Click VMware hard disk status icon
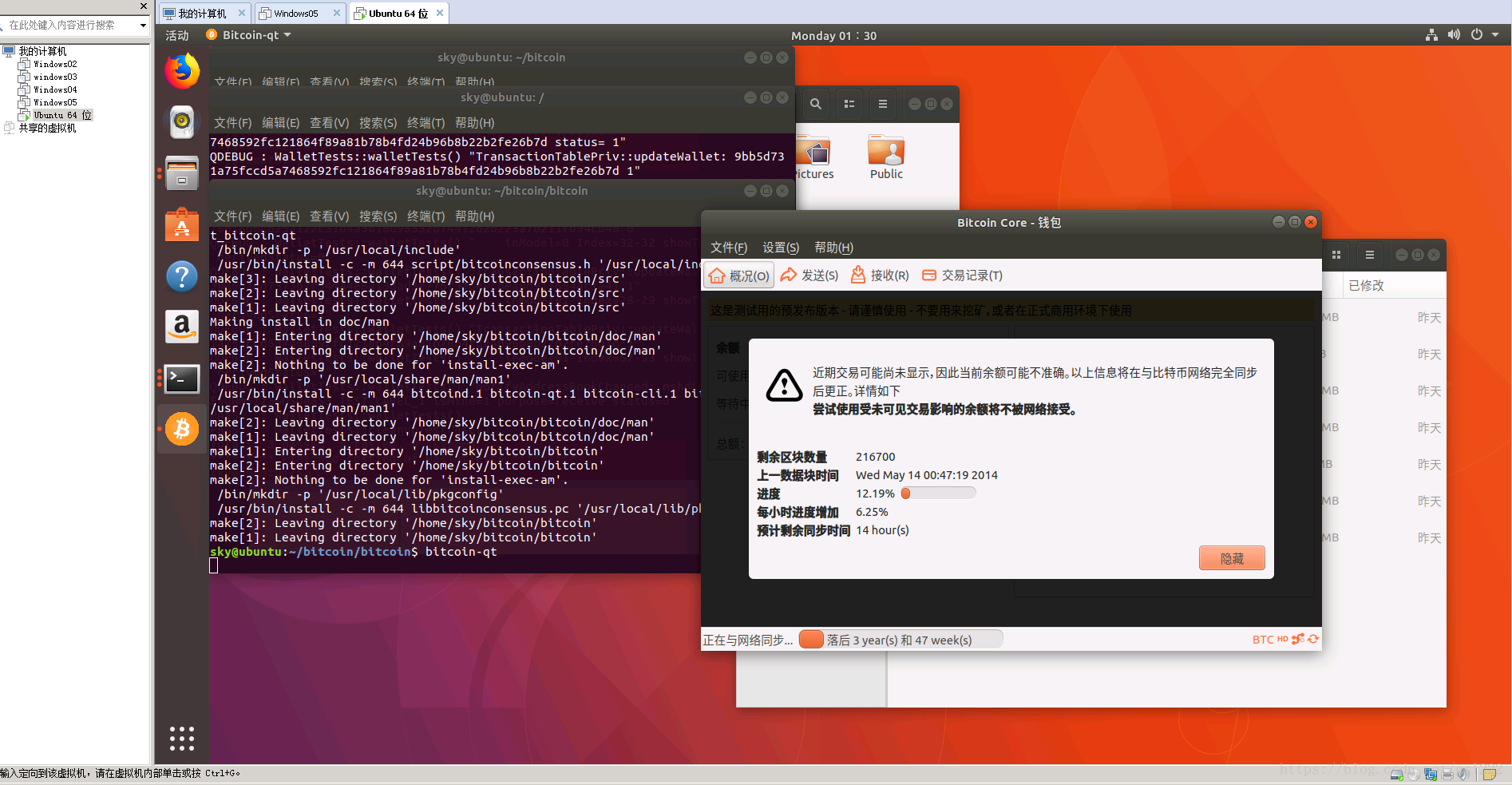The height and width of the screenshot is (785, 1512). [x=1397, y=774]
